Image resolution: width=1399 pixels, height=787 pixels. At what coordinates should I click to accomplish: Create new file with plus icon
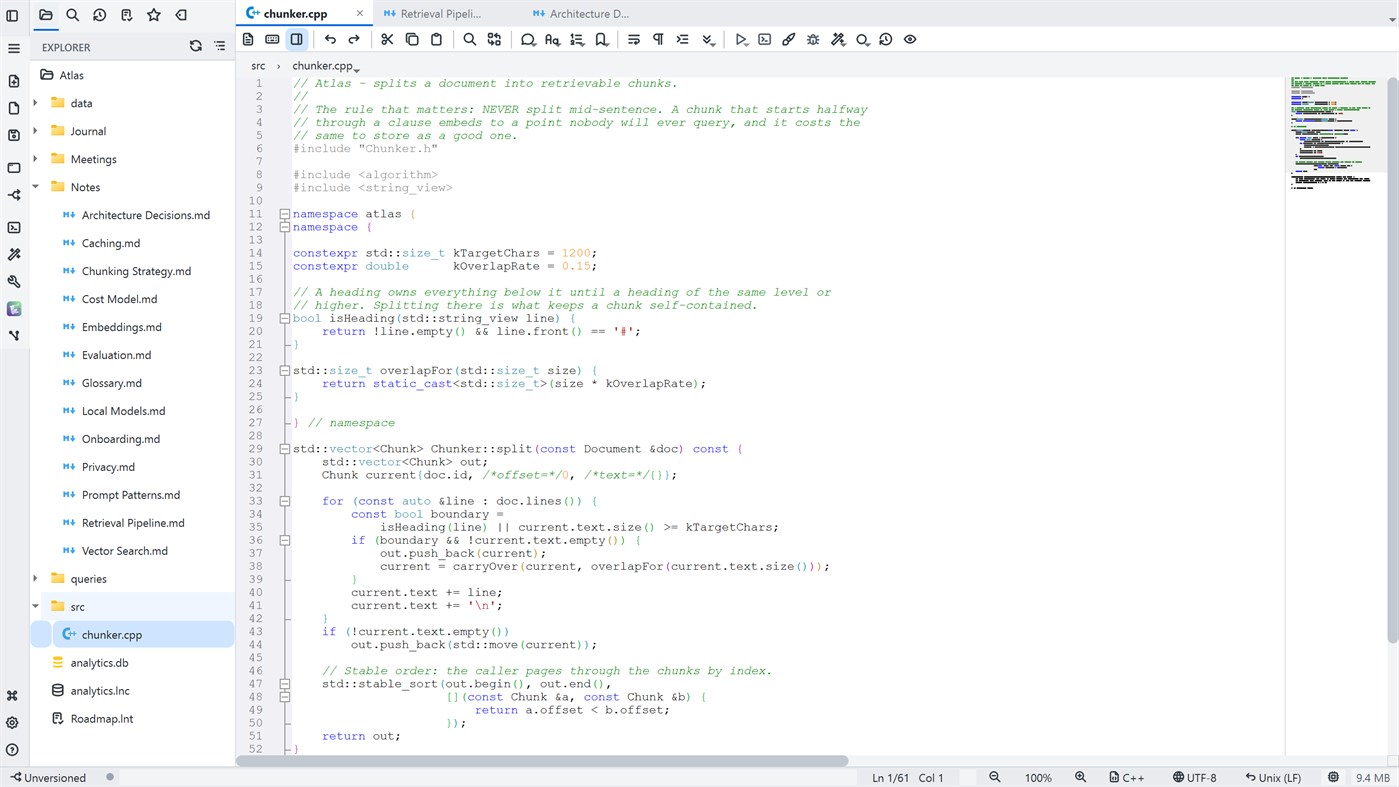[13, 81]
